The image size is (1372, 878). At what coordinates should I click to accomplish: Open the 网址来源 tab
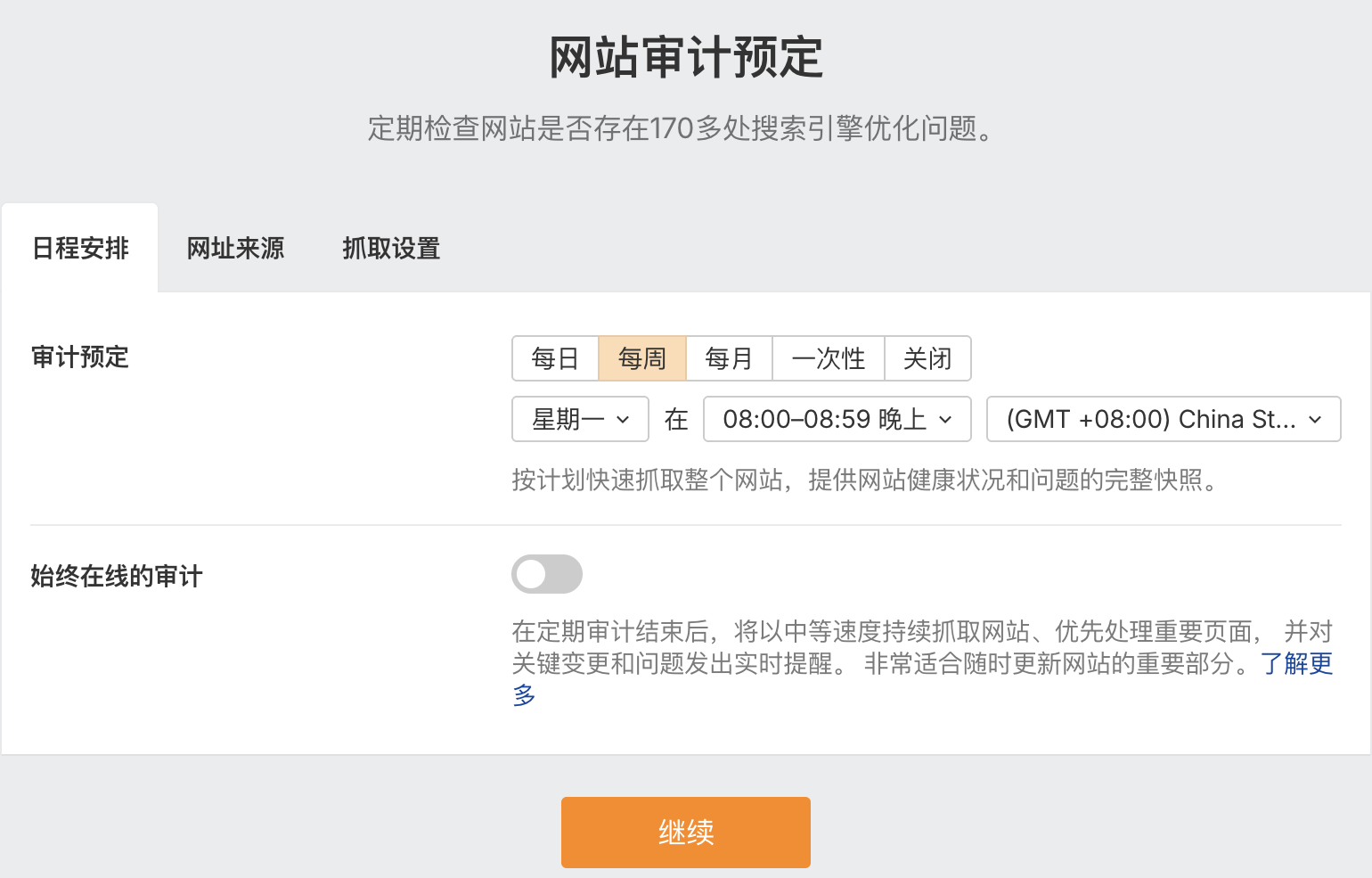tap(235, 248)
